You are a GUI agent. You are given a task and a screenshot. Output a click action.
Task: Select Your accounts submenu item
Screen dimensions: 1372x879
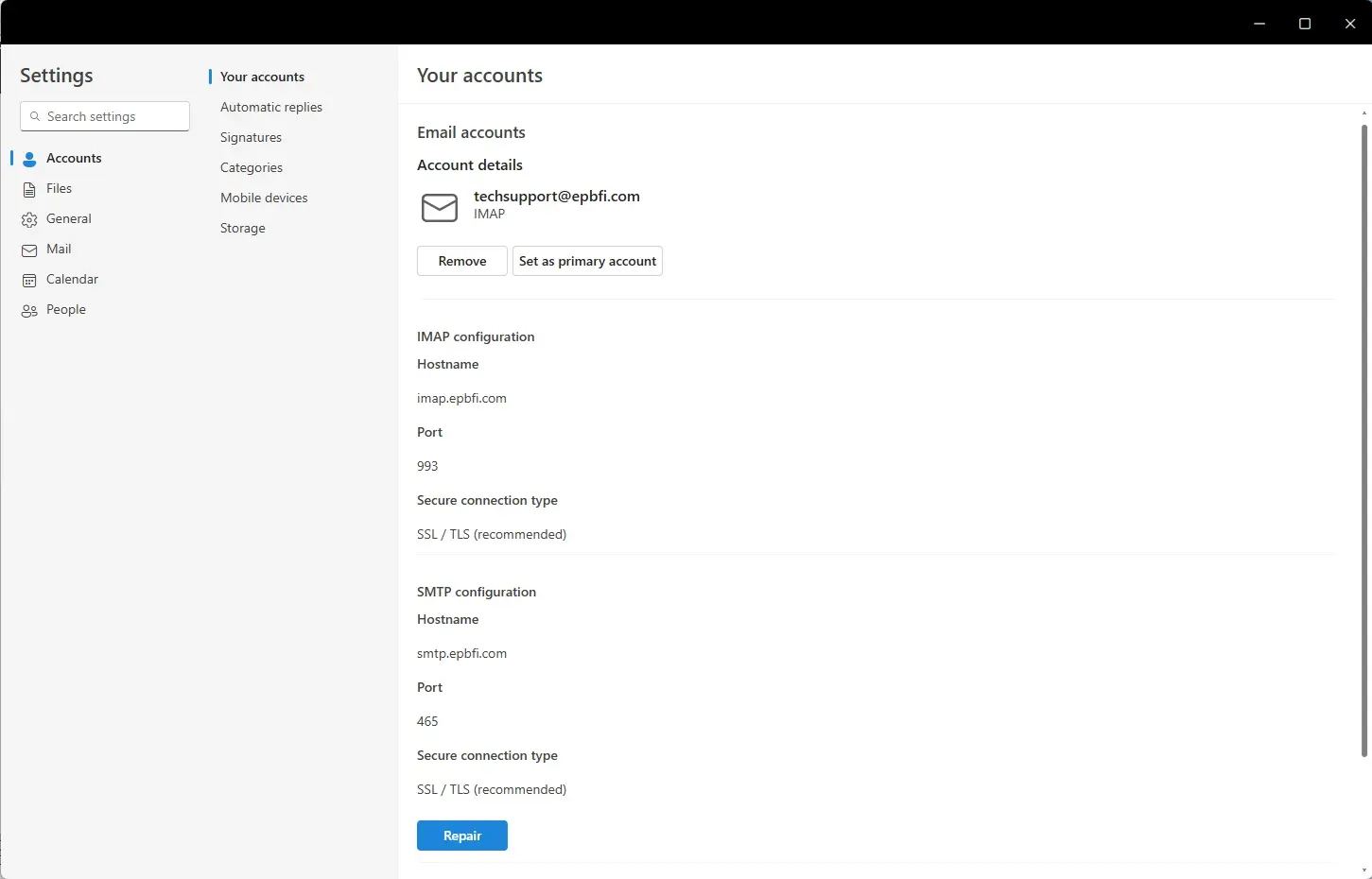(262, 77)
